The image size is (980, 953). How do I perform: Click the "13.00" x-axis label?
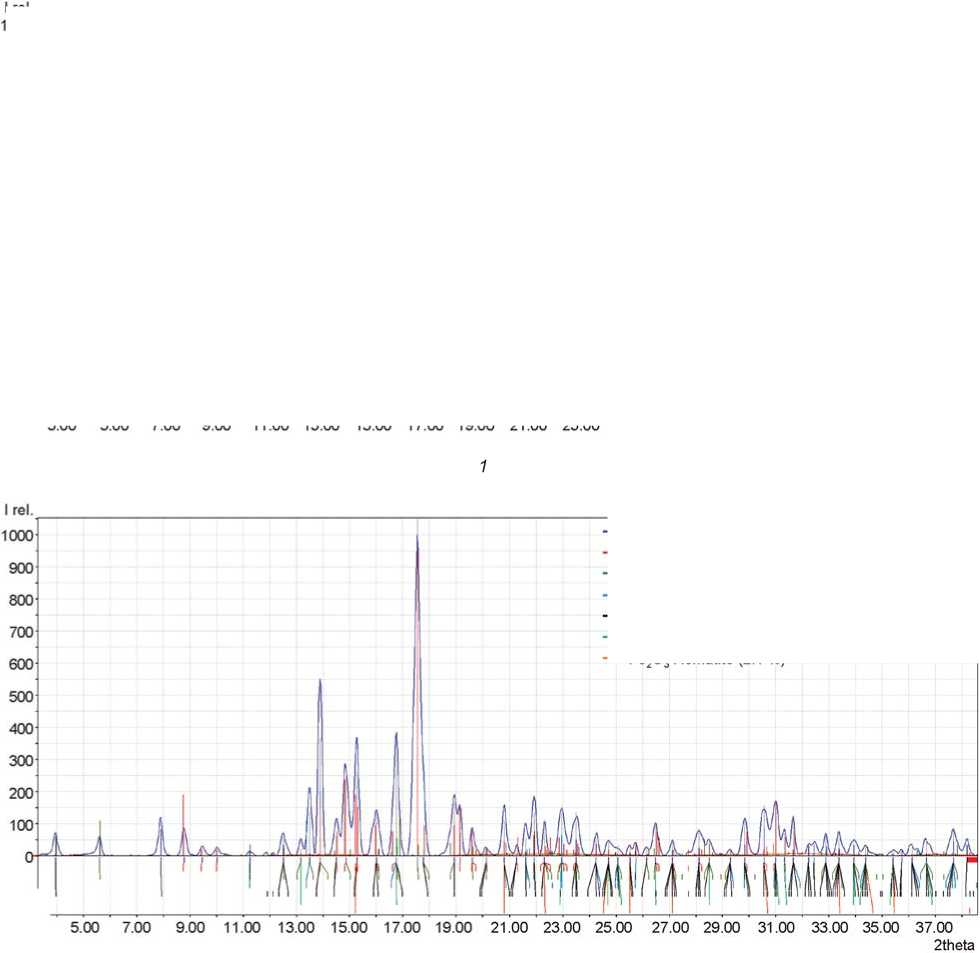(x=296, y=927)
